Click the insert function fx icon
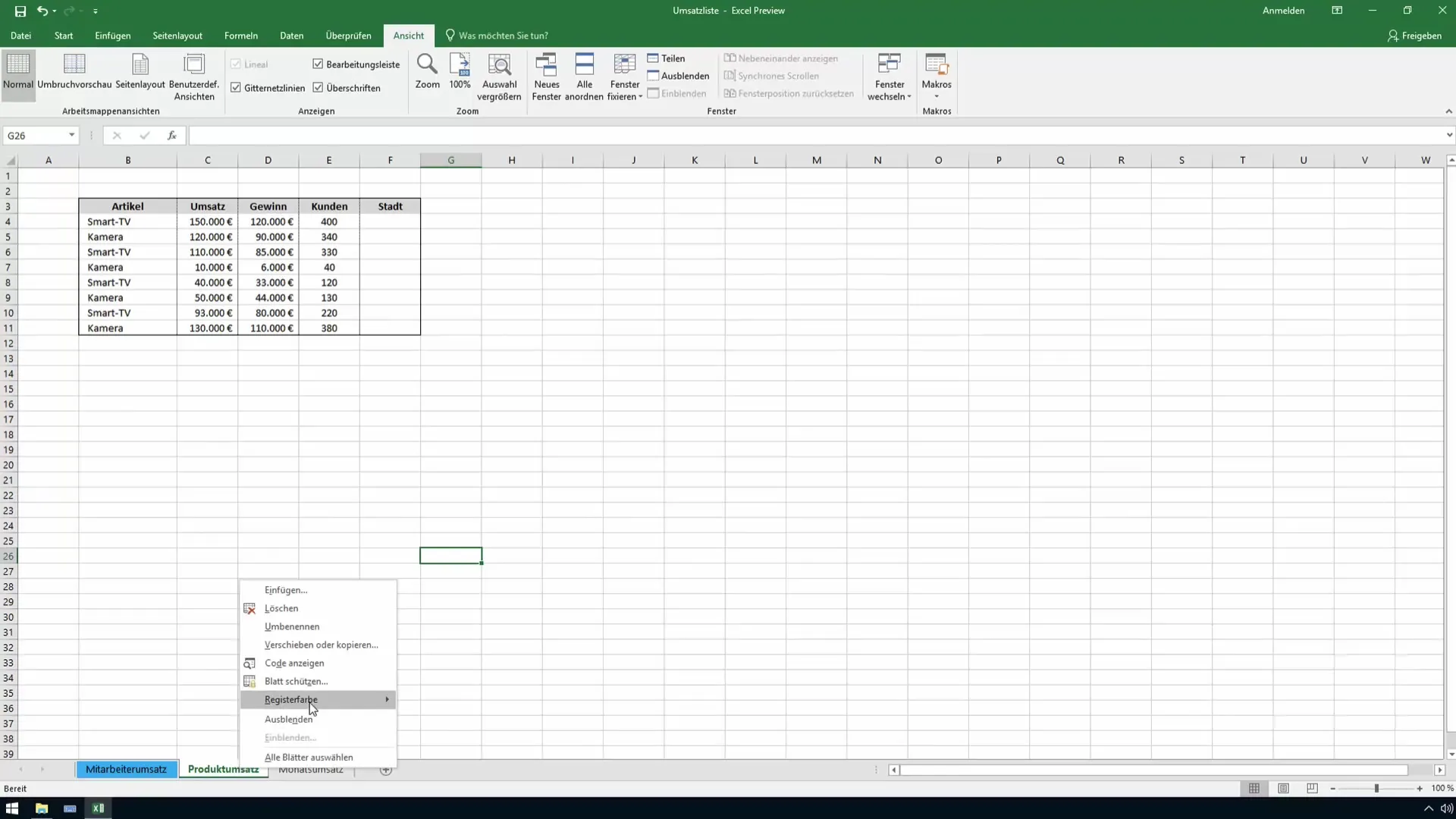 tap(172, 135)
